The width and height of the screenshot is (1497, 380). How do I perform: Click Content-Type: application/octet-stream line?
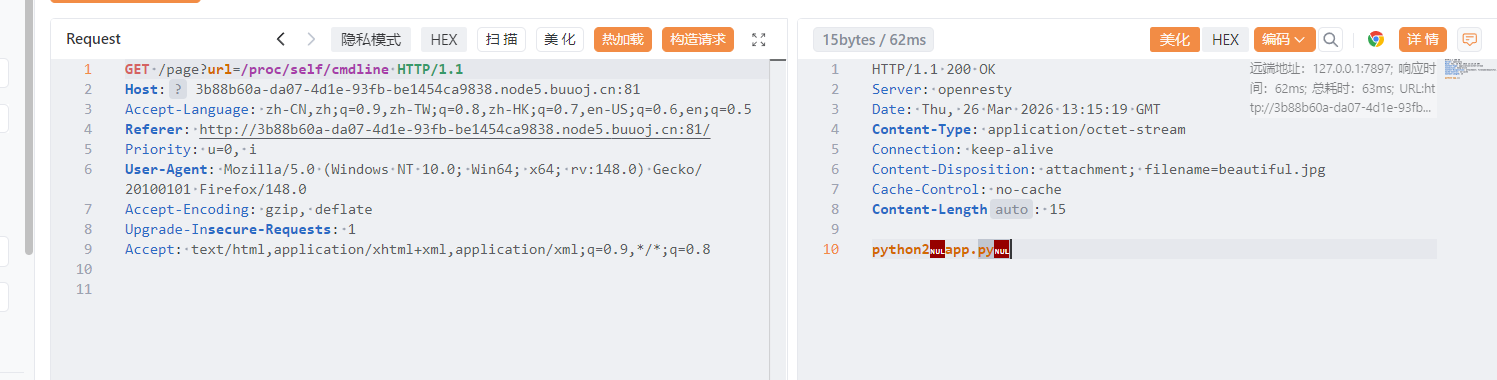click(1028, 129)
